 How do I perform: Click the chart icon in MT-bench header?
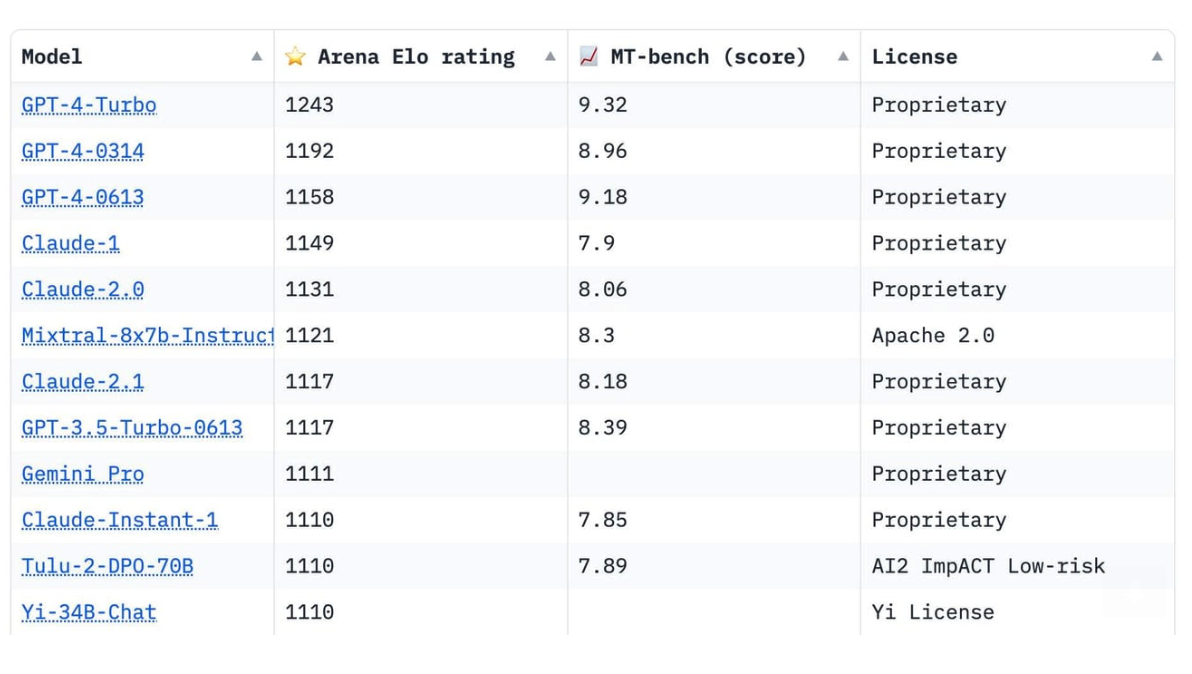point(588,56)
